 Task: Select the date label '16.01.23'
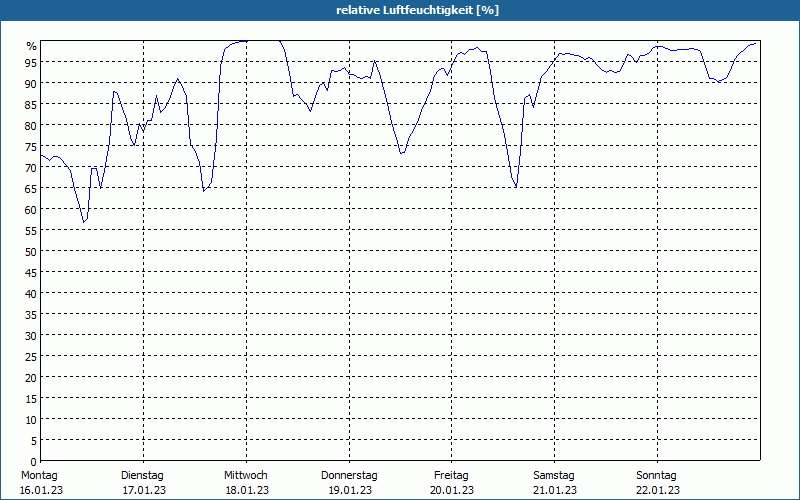click(41, 490)
